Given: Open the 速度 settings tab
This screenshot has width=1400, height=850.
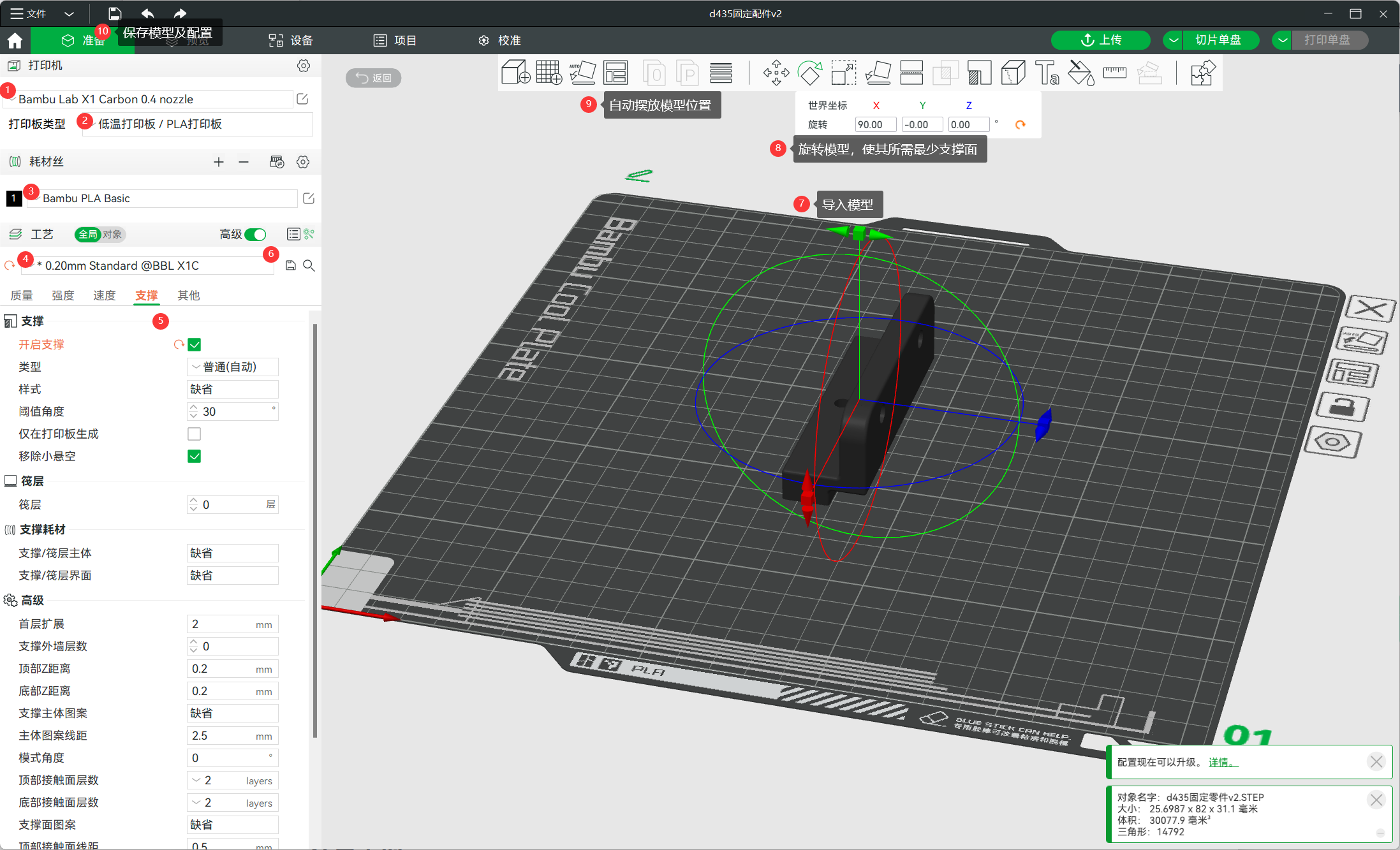Looking at the screenshot, I should pos(105,295).
